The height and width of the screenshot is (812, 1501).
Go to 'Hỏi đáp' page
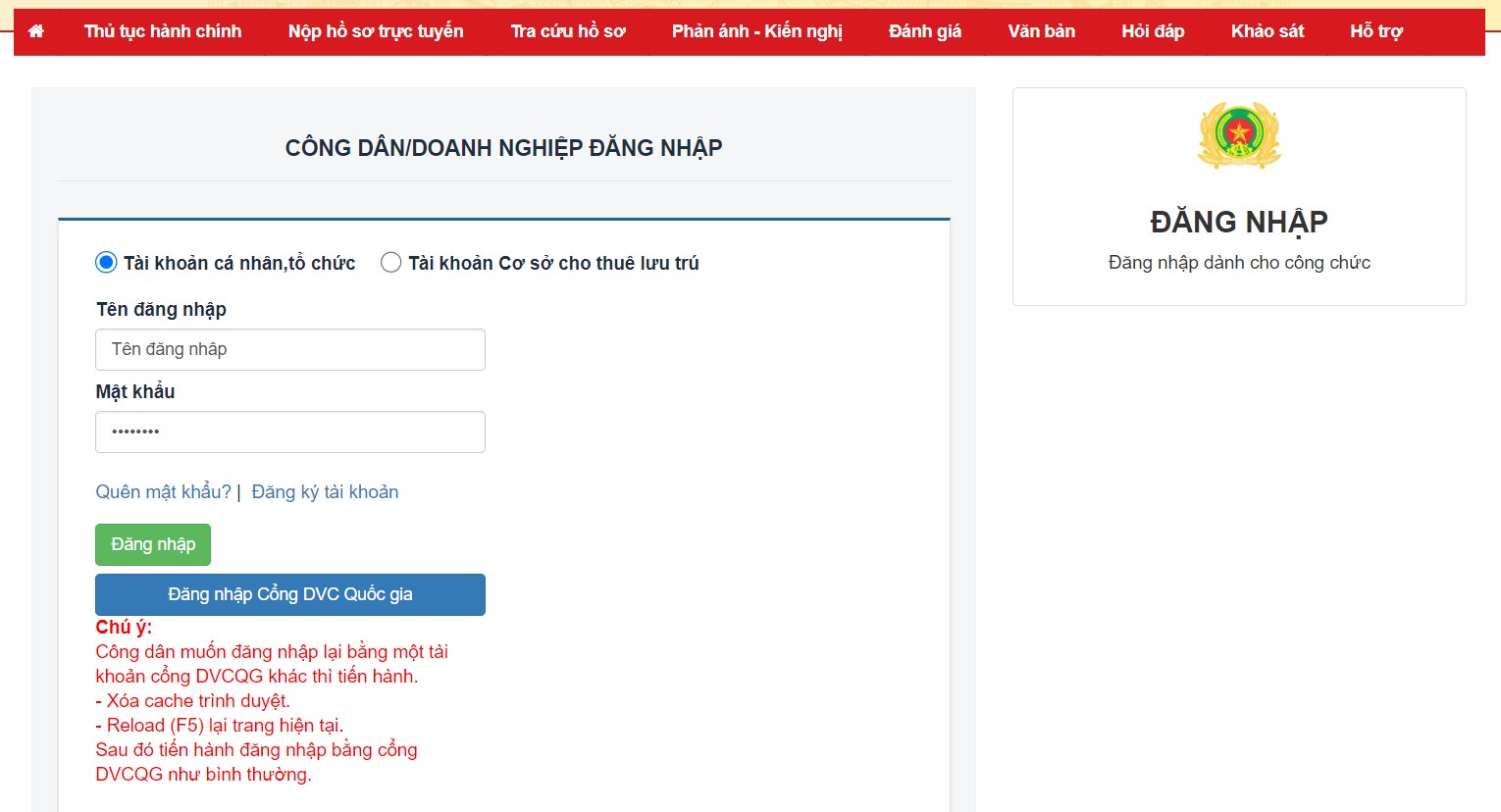(x=1153, y=31)
